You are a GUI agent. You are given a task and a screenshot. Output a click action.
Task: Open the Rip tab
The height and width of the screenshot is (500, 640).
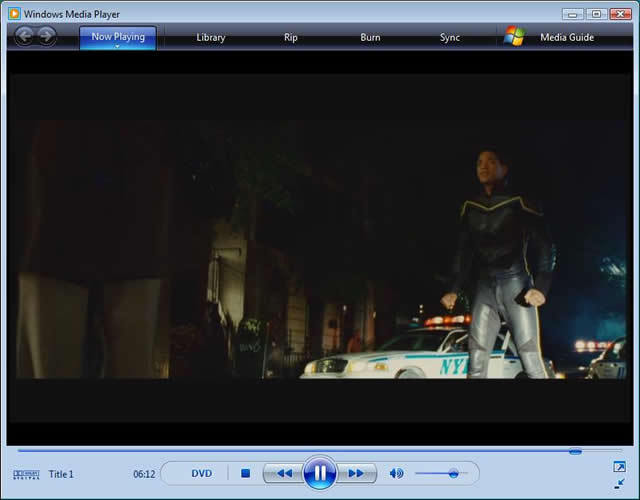click(x=291, y=38)
